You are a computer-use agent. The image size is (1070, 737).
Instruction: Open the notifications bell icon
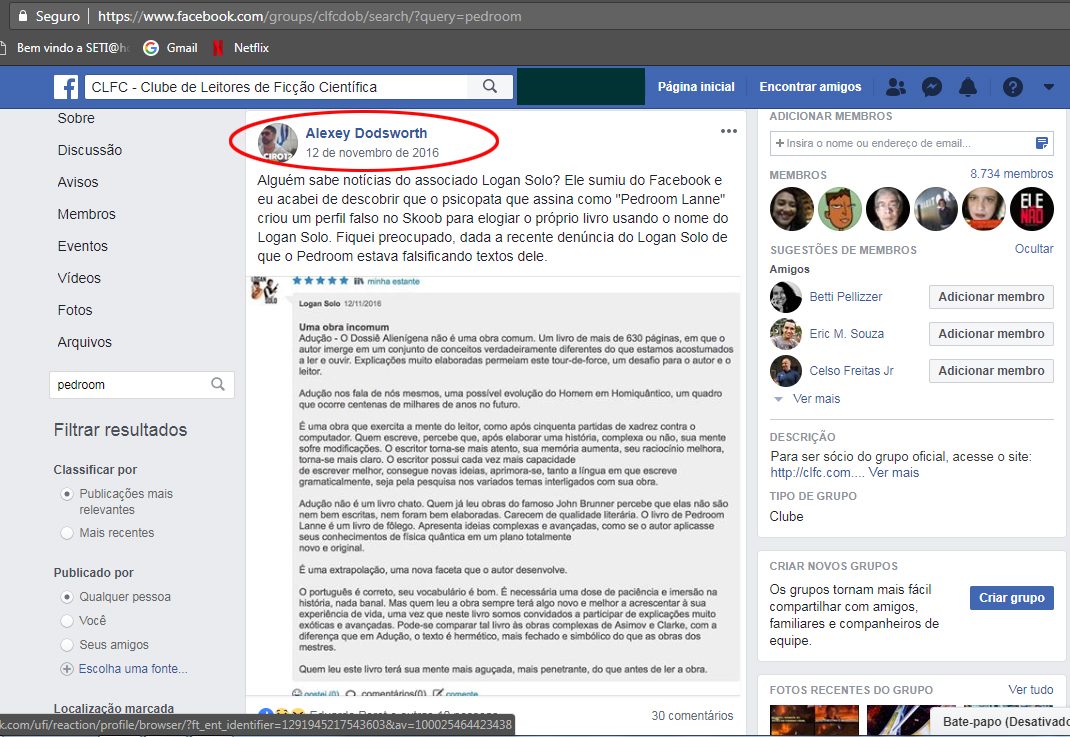(x=968, y=87)
